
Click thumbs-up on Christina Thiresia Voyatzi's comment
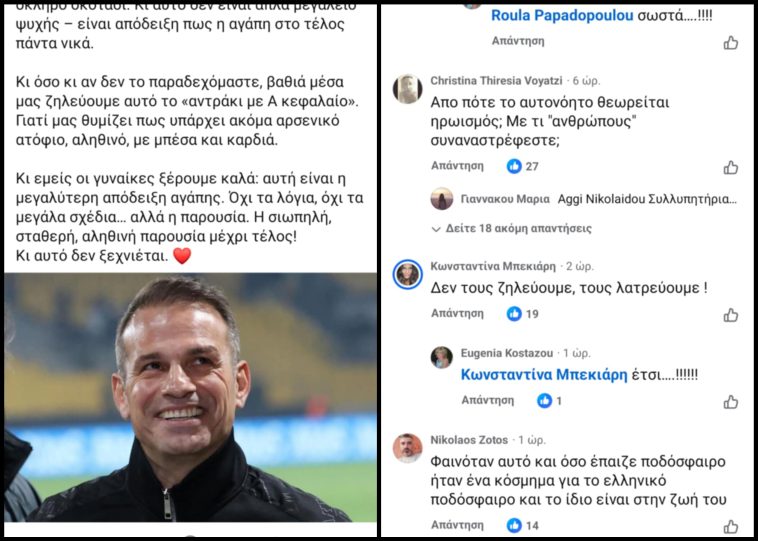tap(731, 167)
